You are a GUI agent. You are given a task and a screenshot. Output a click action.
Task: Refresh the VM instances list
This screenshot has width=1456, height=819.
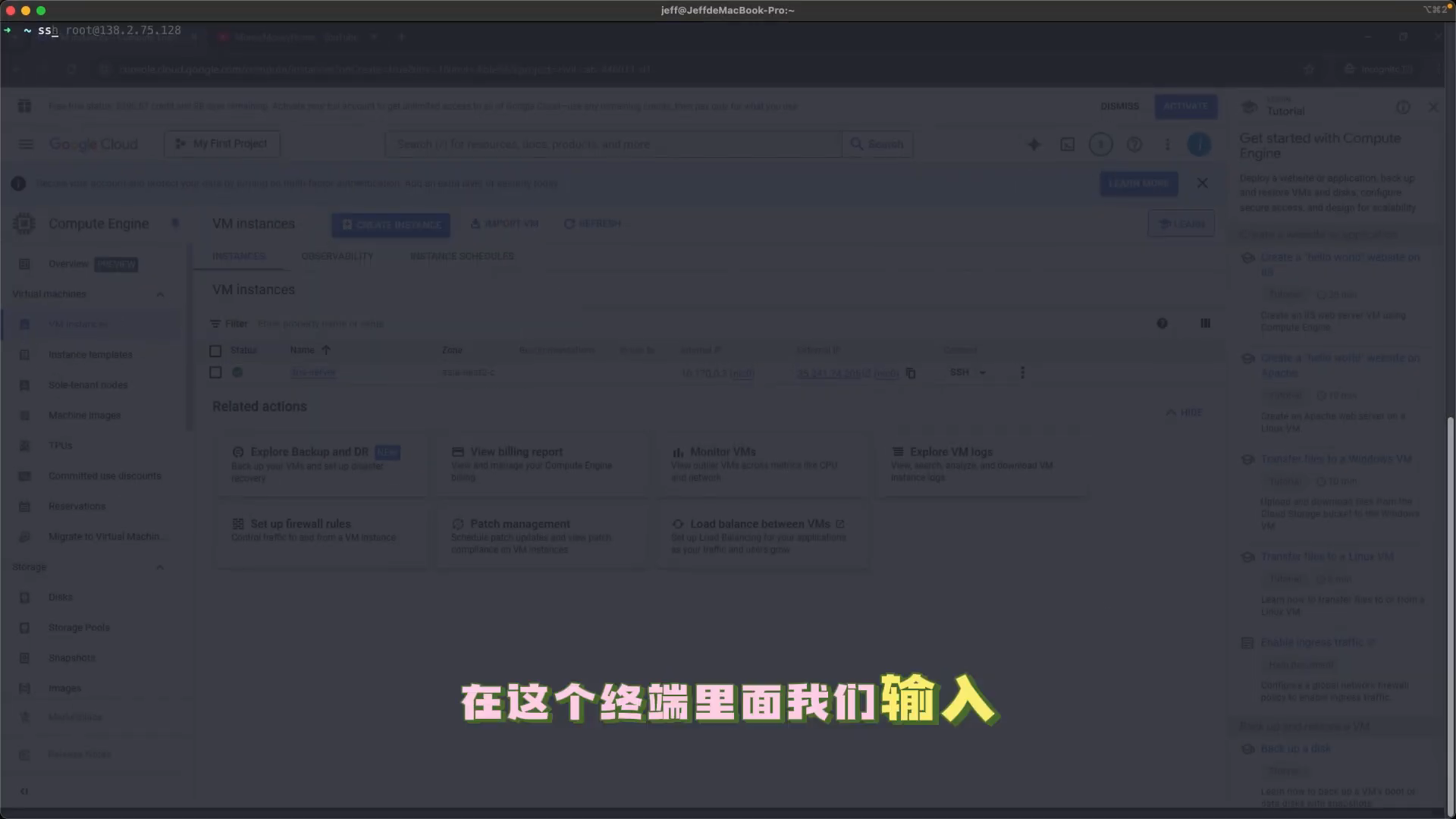pyautogui.click(x=592, y=224)
